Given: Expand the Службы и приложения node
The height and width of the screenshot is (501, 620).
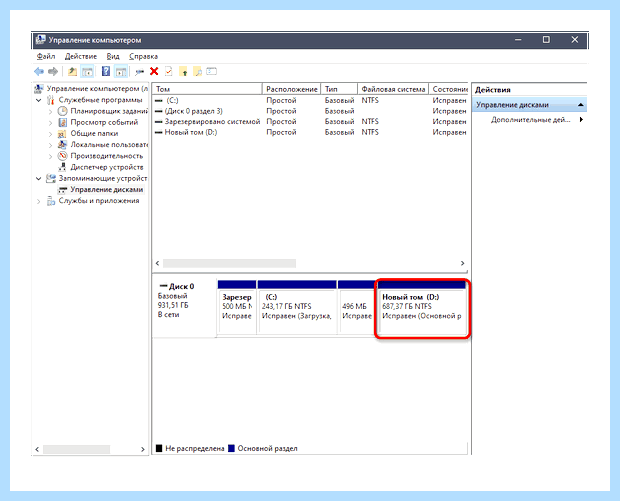Looking at the screenshot, I should pyautogui.click(x=38, y=201).
